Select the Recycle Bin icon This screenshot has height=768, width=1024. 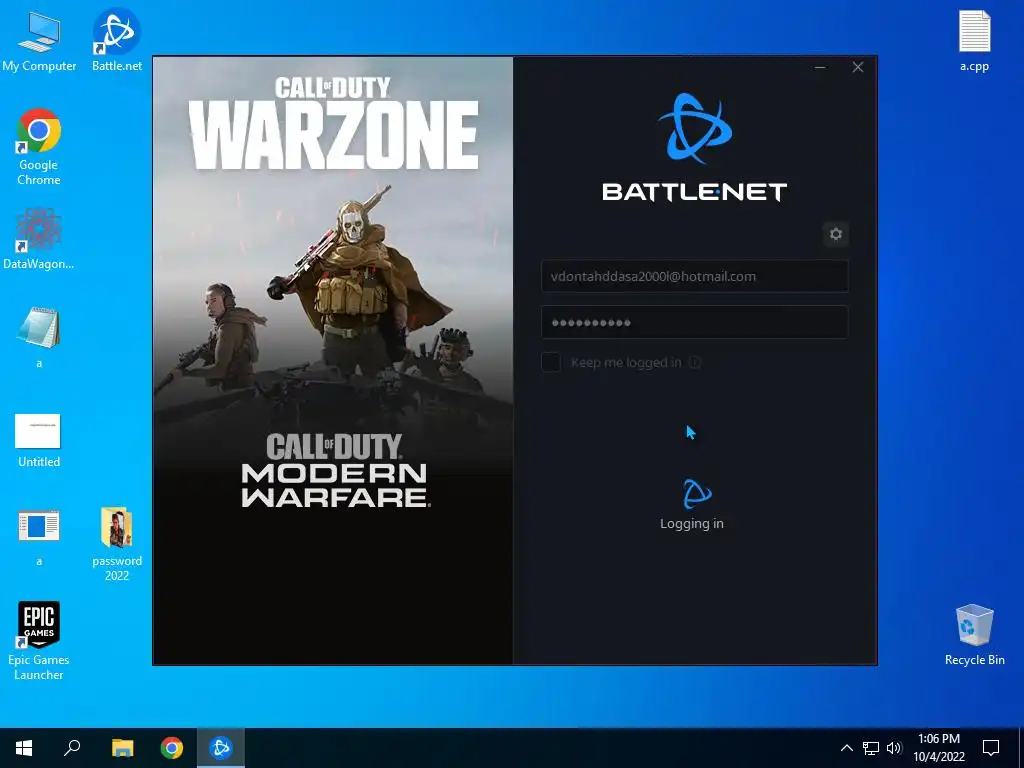tap(974, 635)
